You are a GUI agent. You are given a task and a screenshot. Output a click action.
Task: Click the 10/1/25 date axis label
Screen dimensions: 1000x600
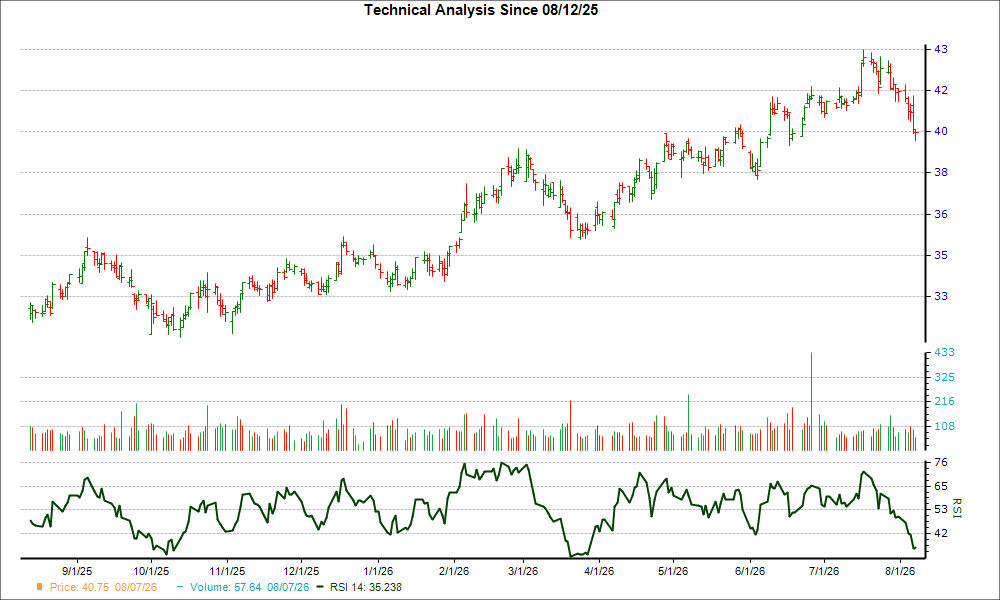(x=151, y=571)
